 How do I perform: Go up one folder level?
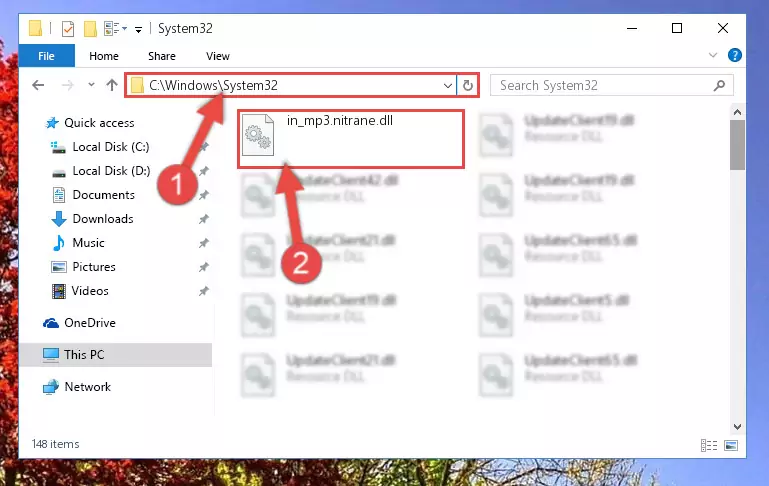(x=112, y=85)
